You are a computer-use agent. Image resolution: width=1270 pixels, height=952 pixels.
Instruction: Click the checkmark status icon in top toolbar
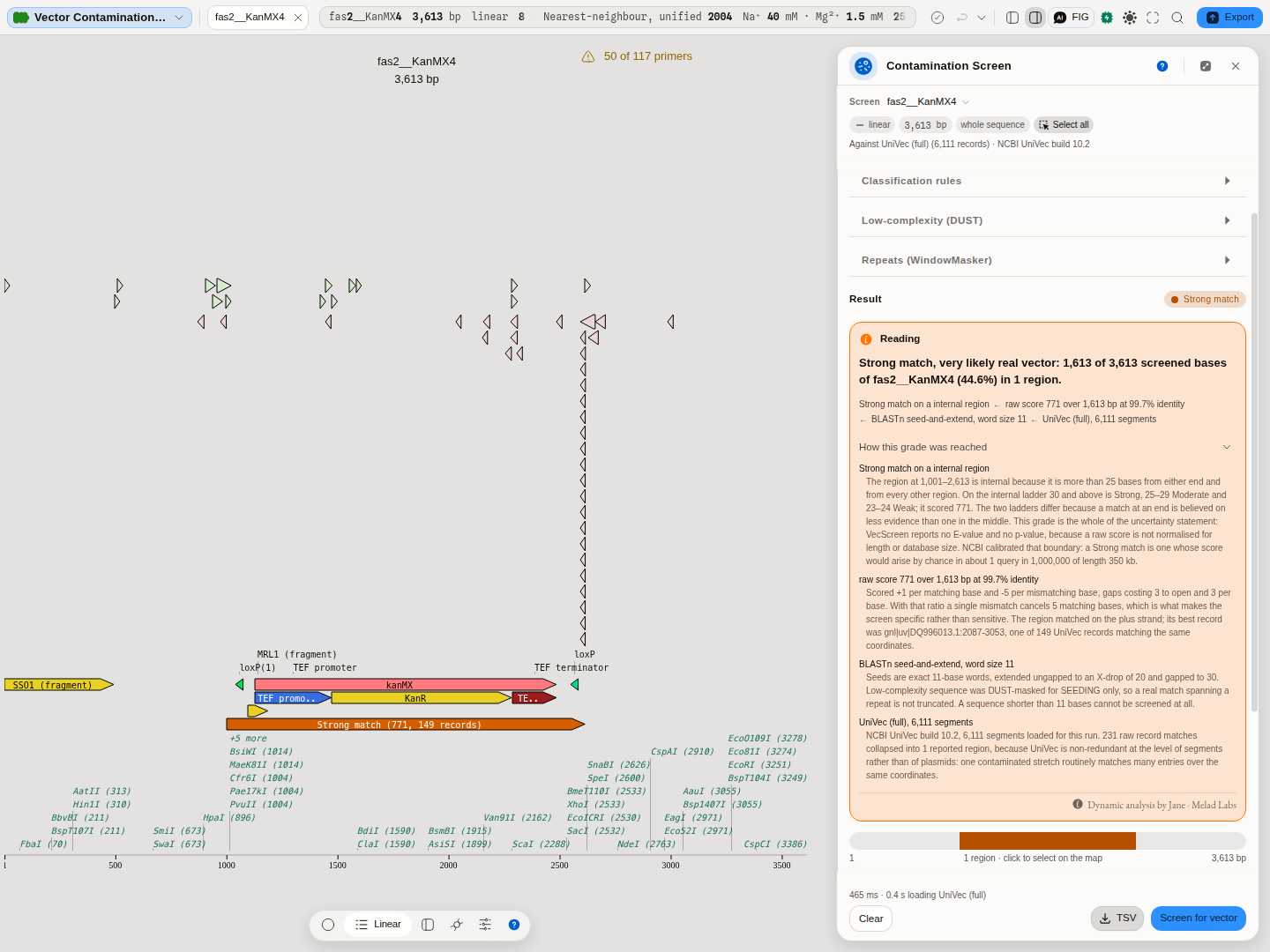tap(938, 18)
